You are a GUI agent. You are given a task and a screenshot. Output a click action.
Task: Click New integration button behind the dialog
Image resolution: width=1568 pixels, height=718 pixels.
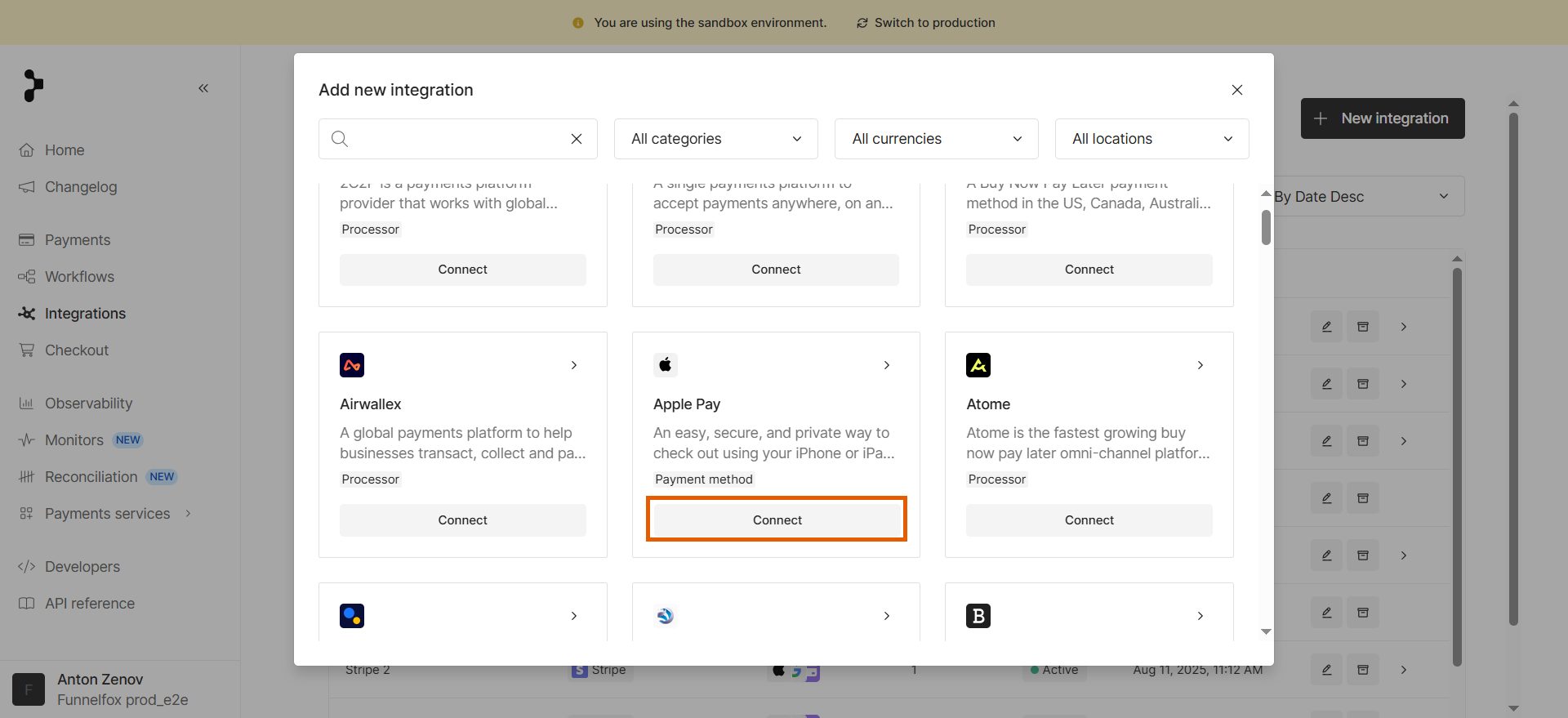pos(1383,118)
